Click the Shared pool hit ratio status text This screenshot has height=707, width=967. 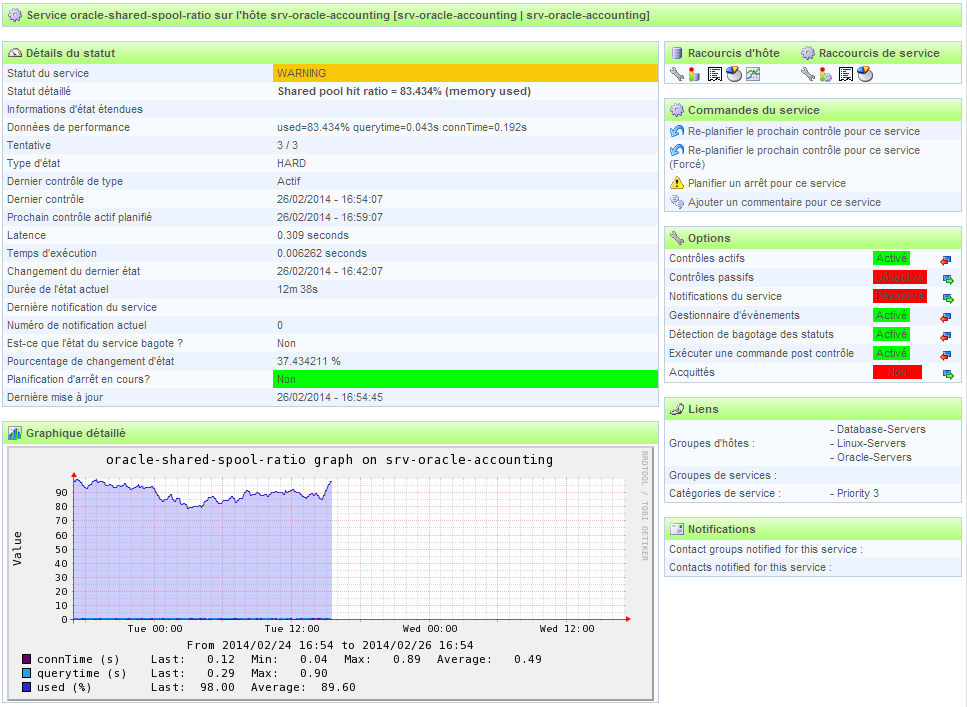click(404, 91)
